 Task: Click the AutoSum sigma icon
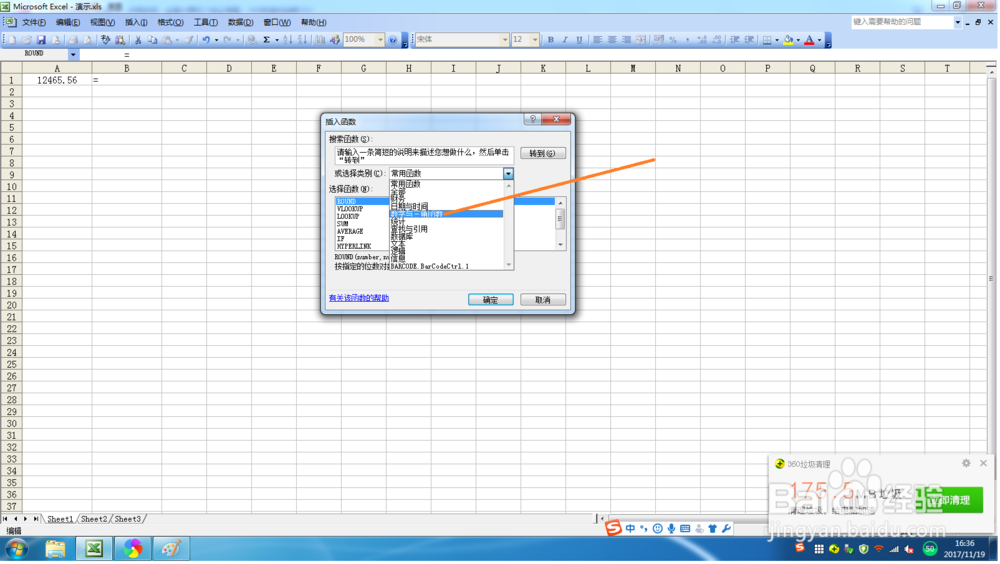[x=267, y=40]
